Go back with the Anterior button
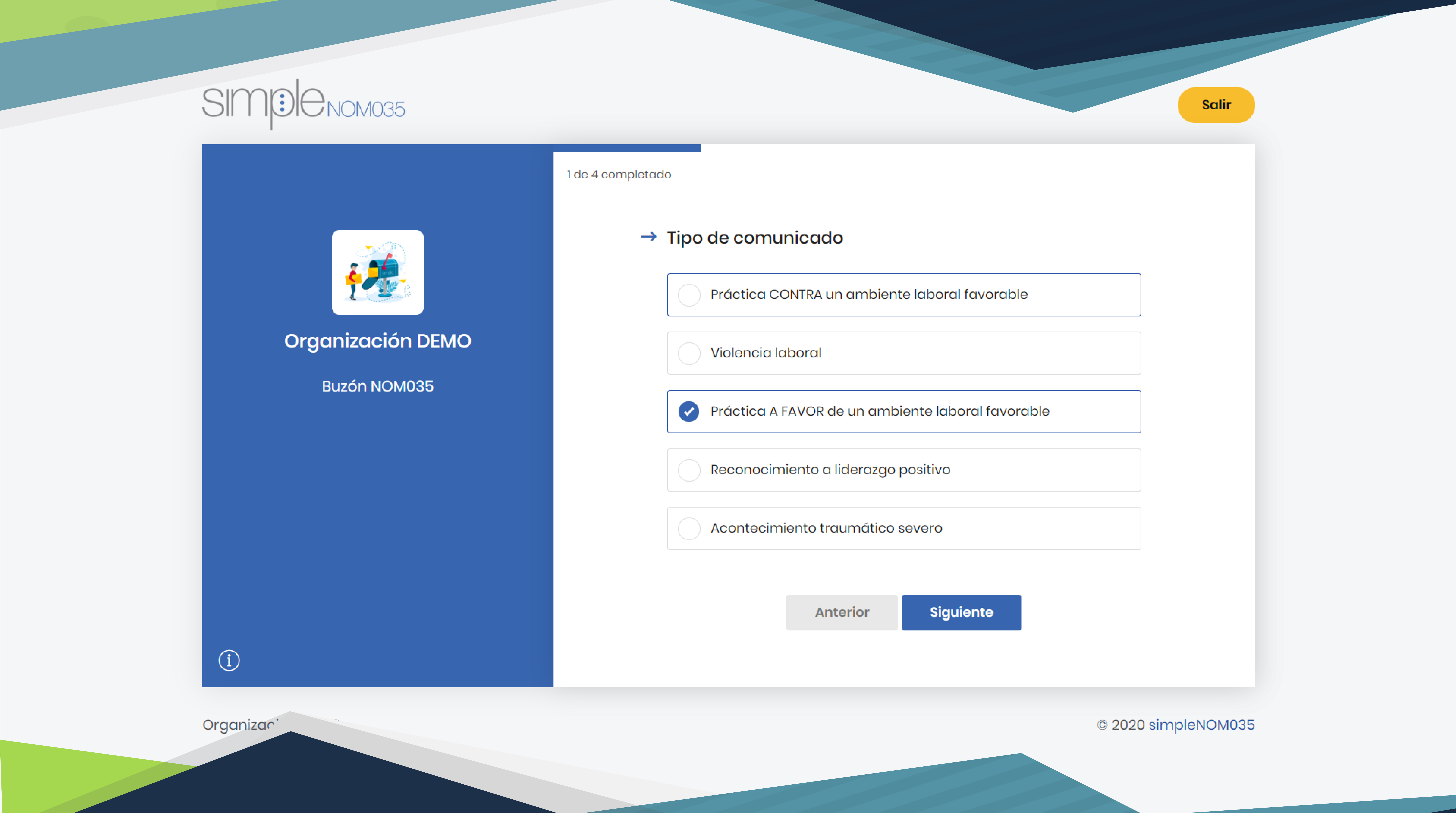The image size is (1456, 813). tap(842, 612)
